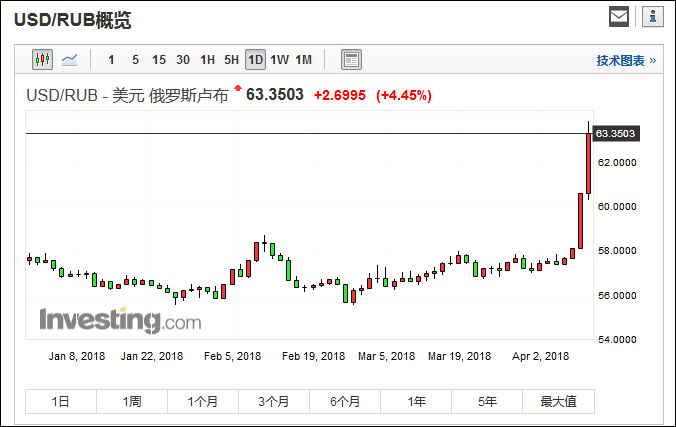Select the 5年 range tab

tap(487, 402)
